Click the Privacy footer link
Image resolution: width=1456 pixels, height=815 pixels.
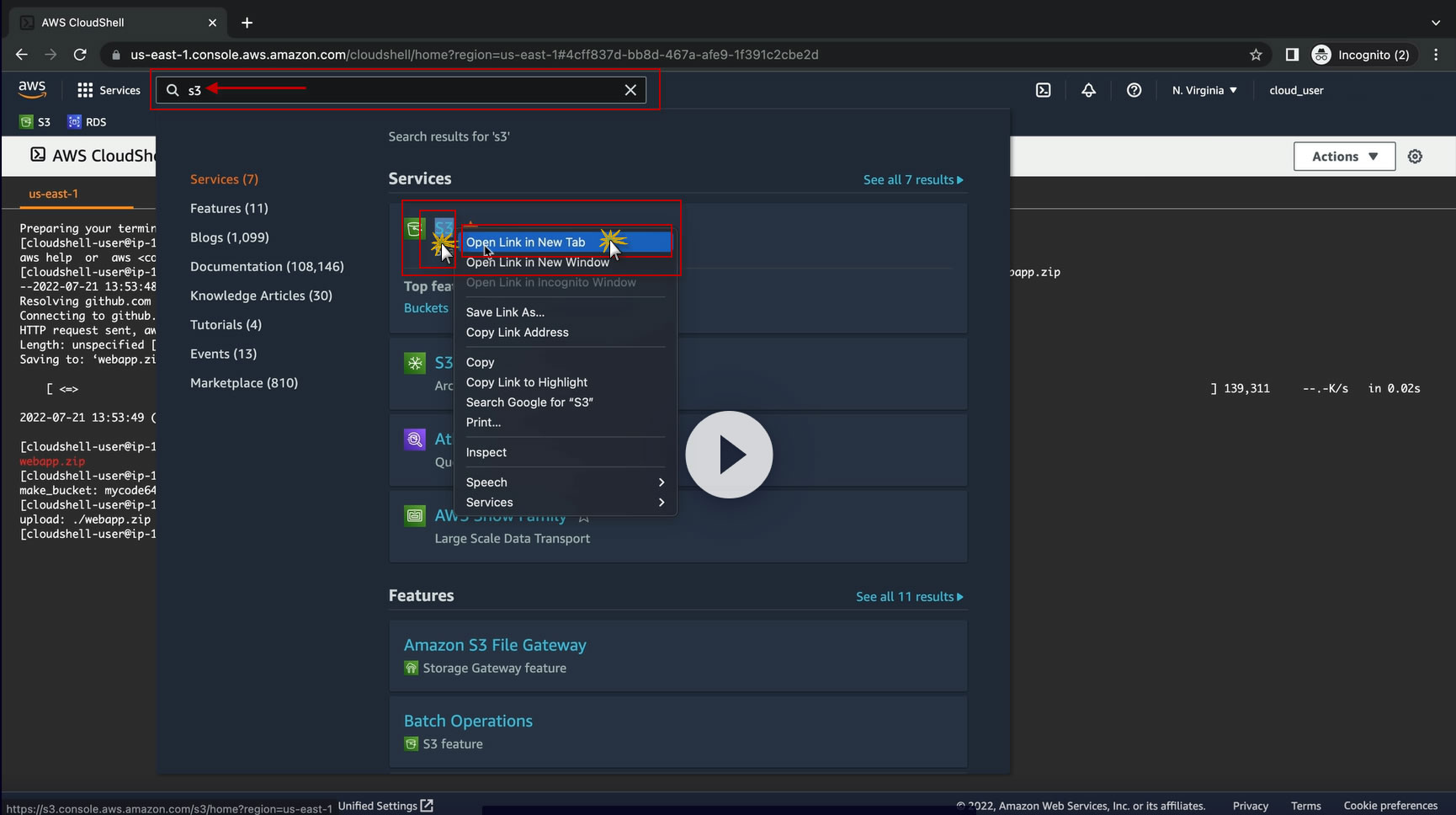[x=1250, y=806]
